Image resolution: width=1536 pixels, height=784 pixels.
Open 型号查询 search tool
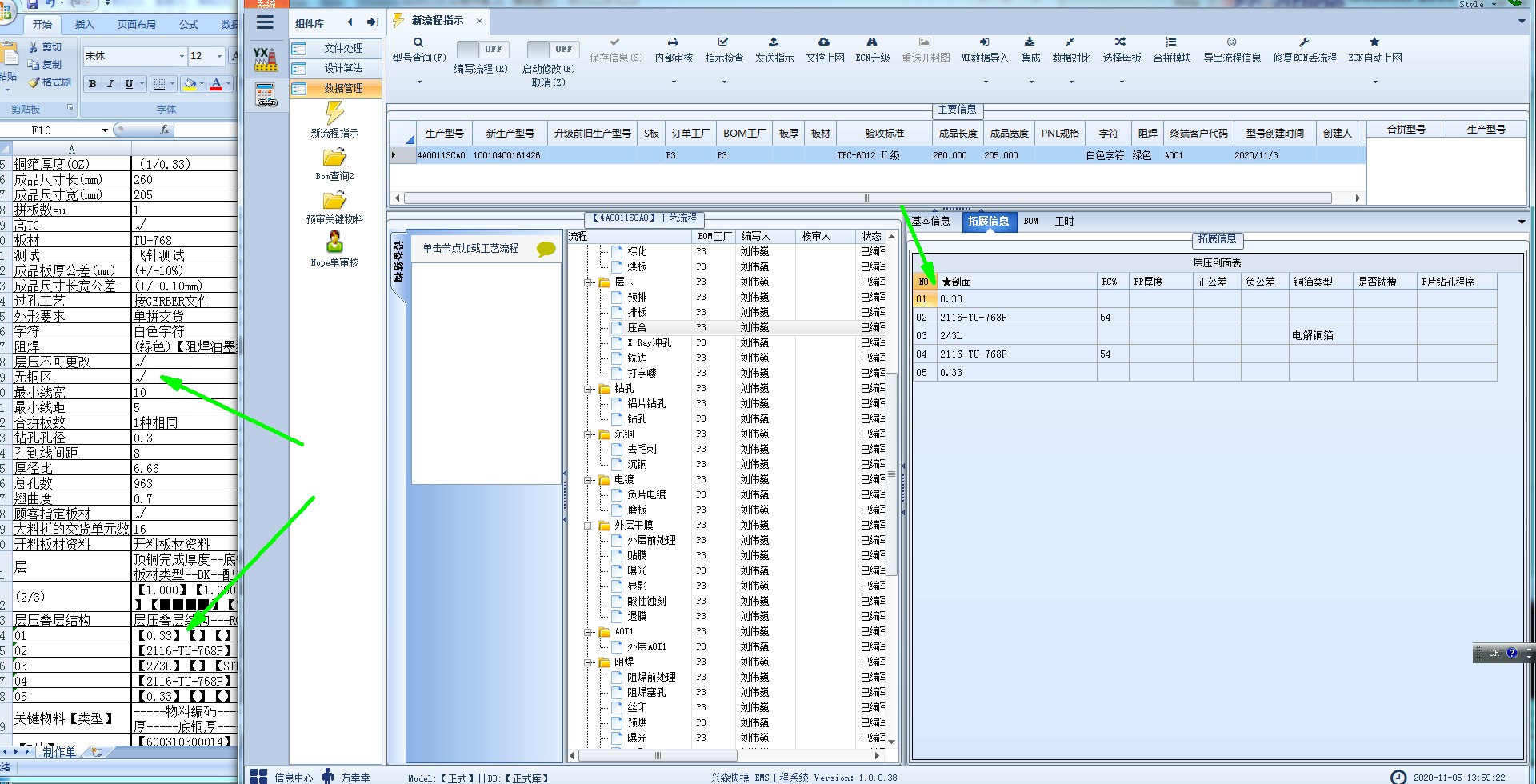(x=418, y=42)
